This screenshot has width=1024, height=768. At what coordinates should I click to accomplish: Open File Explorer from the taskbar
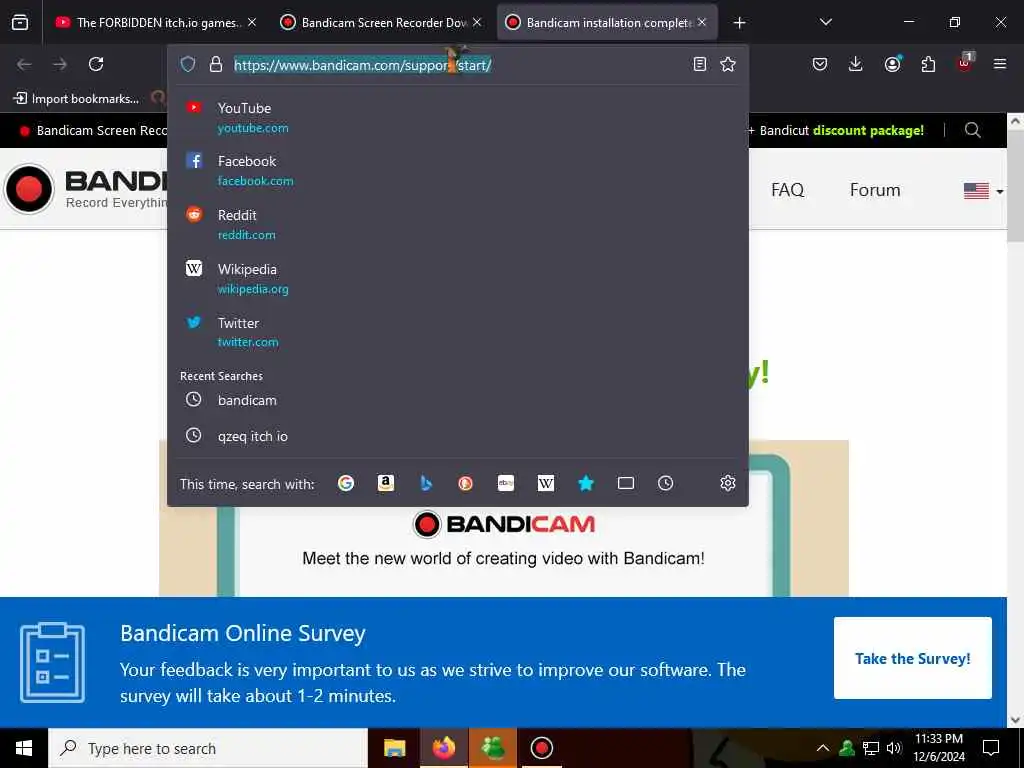394,748
